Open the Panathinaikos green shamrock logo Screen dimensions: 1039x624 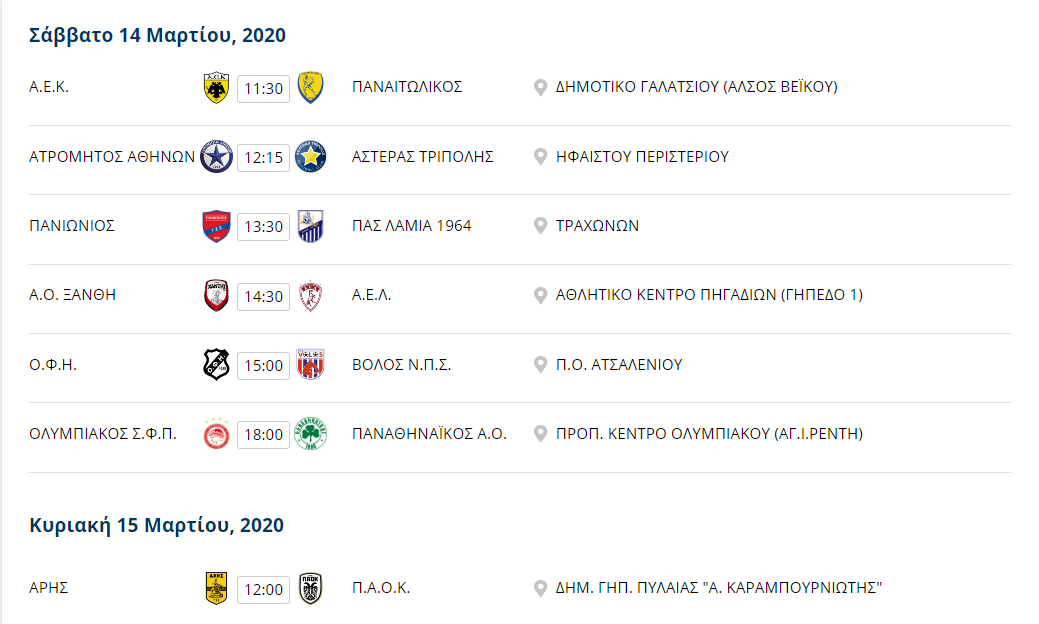pos(310,434)
